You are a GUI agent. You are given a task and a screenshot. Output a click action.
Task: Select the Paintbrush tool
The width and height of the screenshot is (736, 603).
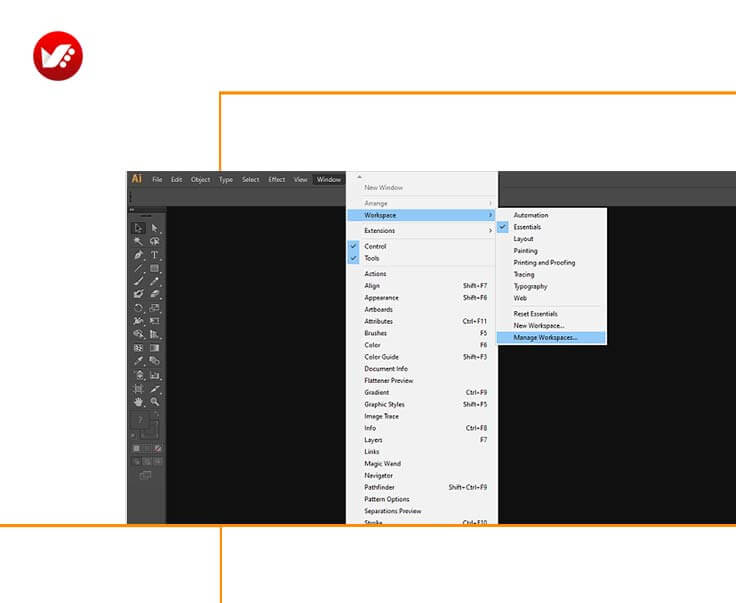point(138,281)
